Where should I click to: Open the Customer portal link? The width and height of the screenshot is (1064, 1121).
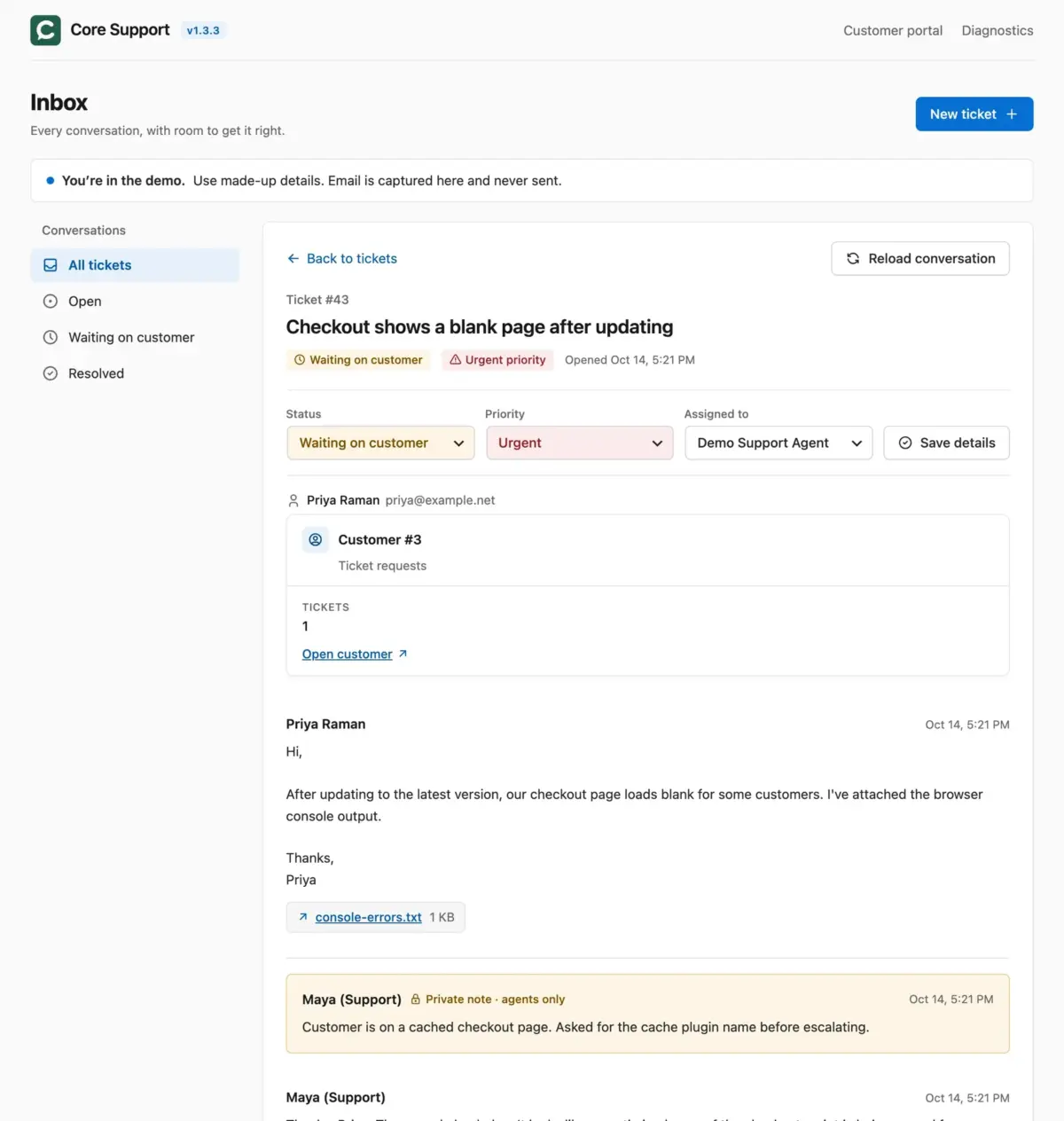coord(893,30)
